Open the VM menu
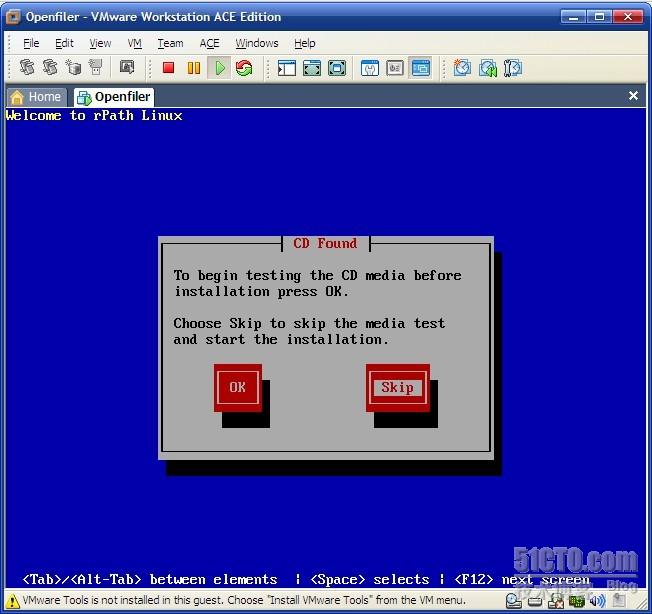 [x=135, y=43]
